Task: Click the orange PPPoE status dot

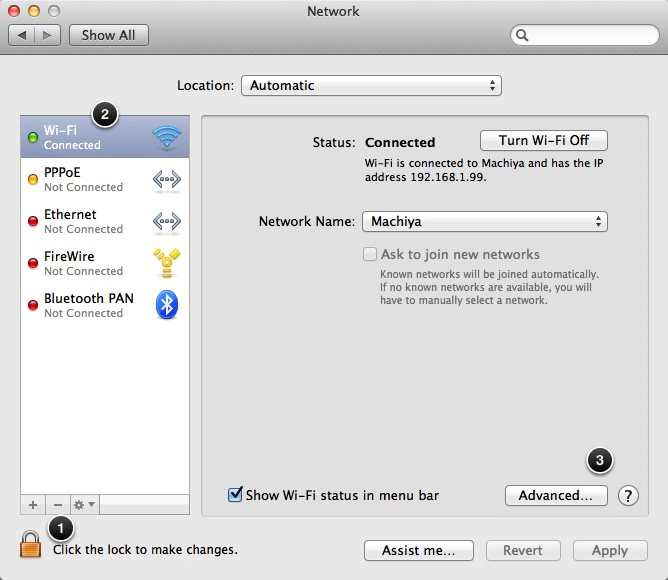Action: point(33,179)
